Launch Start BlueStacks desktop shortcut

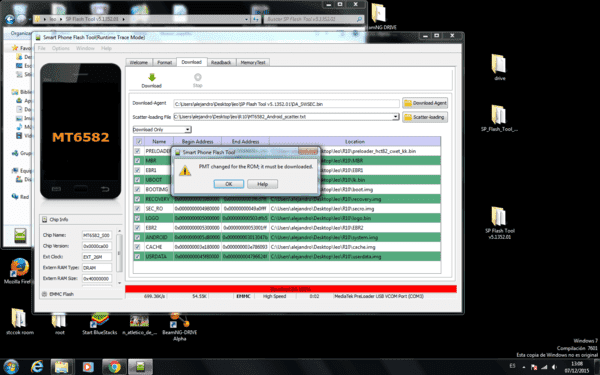tap(99, 323)
